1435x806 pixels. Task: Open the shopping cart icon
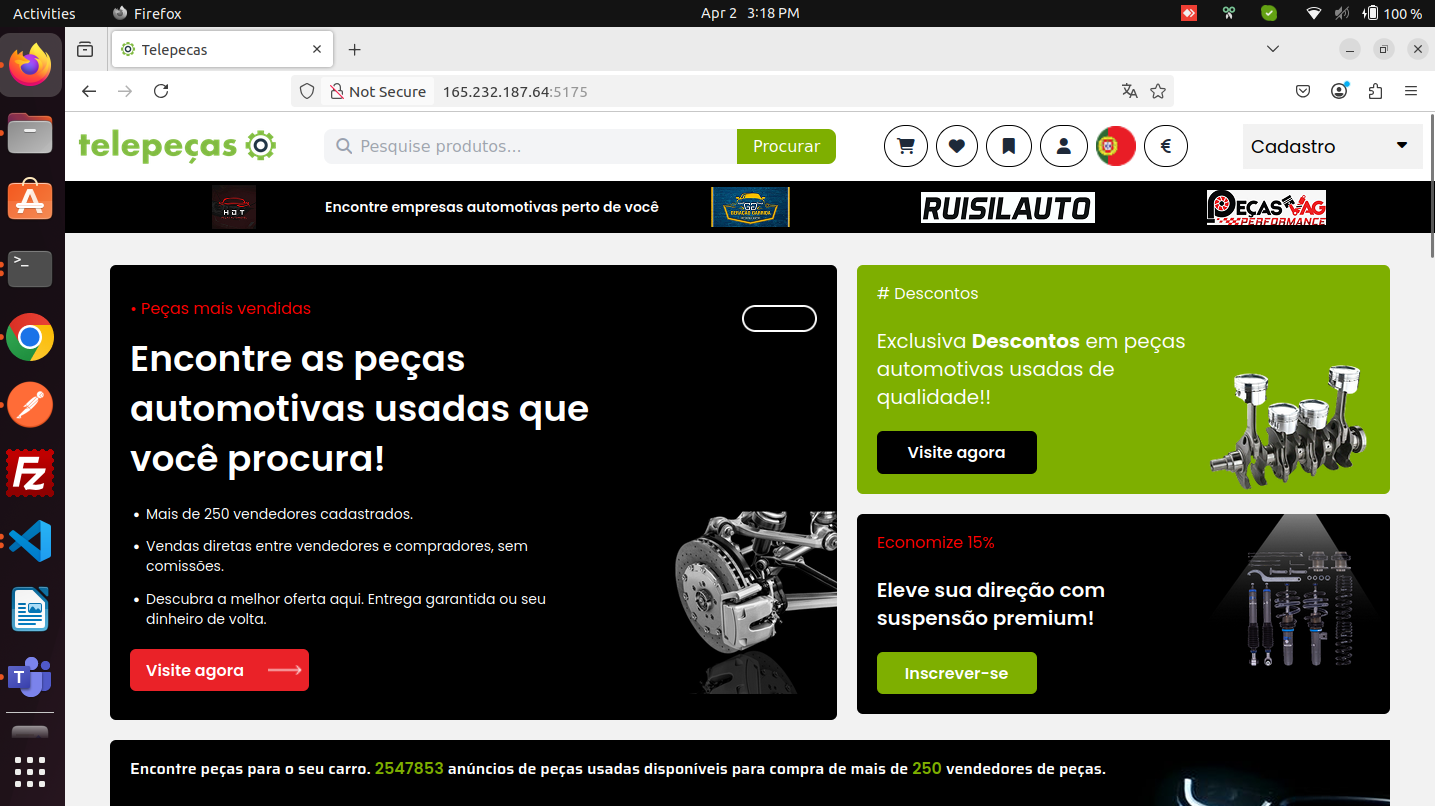906,146
